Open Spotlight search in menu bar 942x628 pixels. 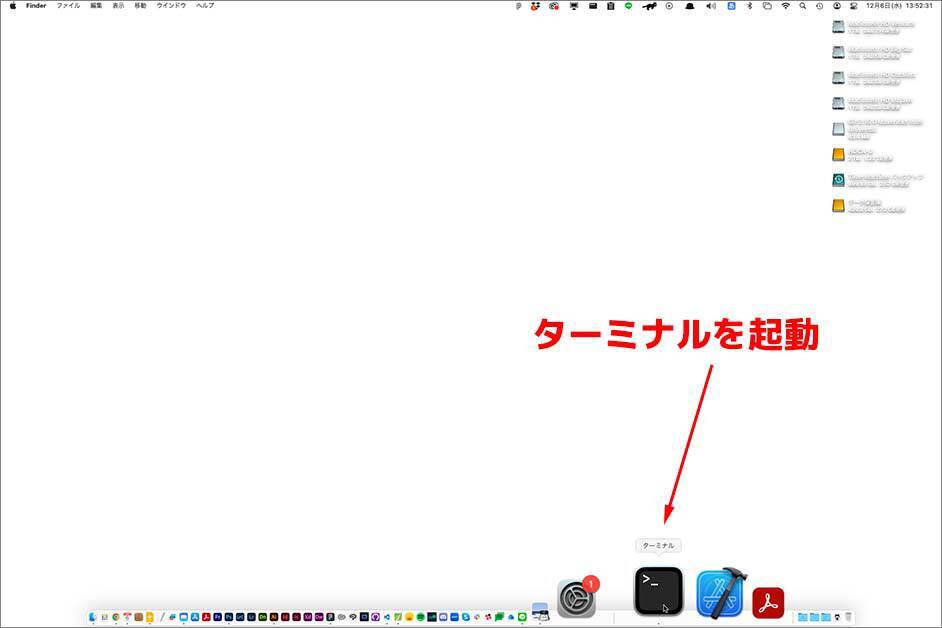click(803, 5)
